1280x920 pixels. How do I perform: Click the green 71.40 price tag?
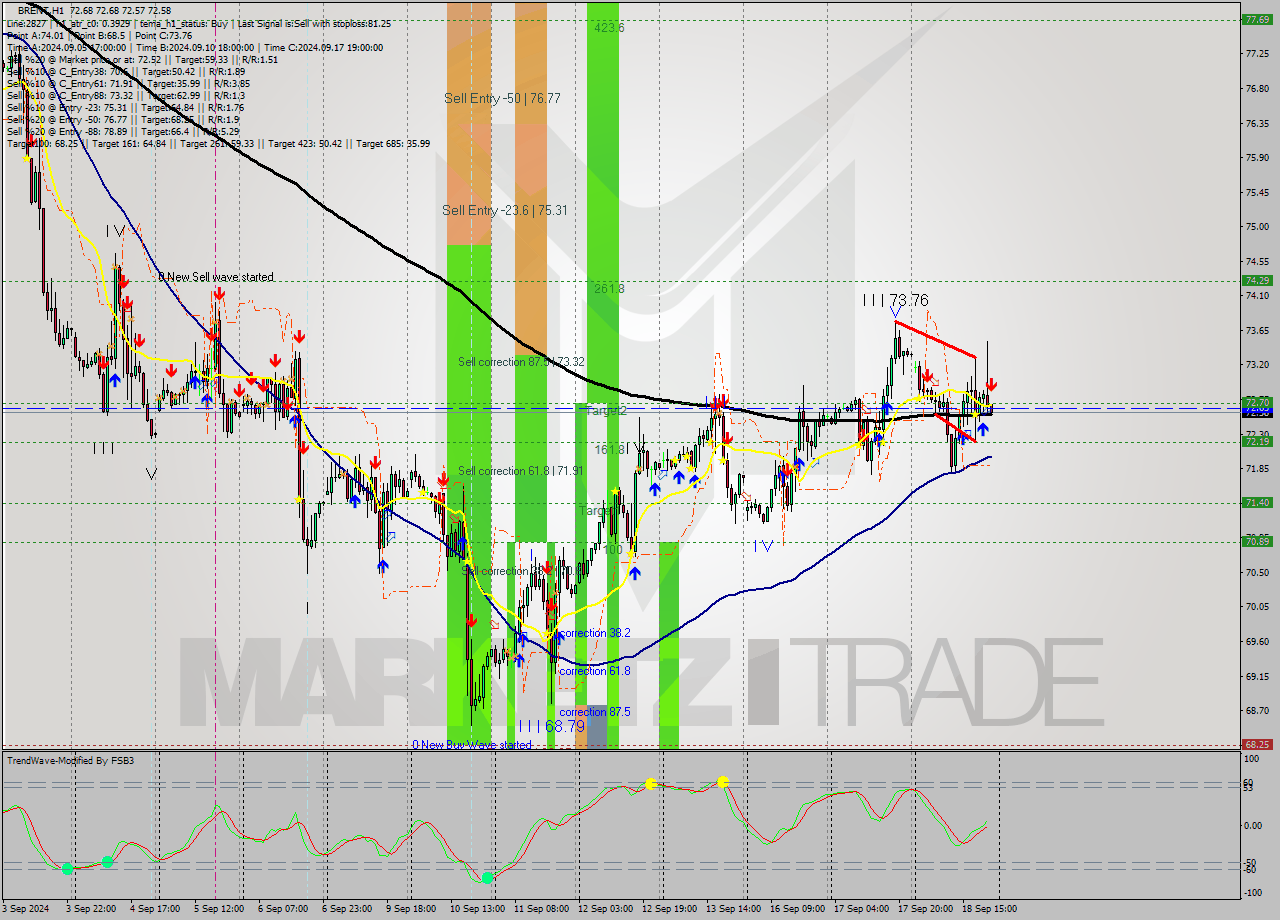(1257, 502)
